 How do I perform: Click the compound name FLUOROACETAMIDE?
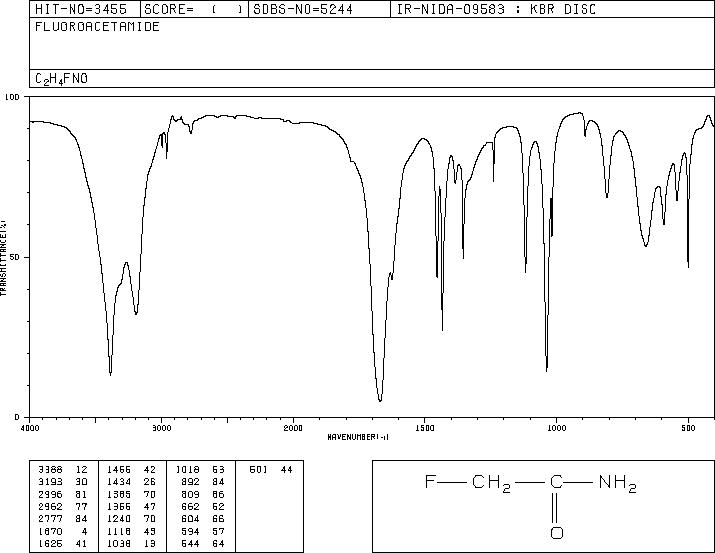(x=97, y=26)
